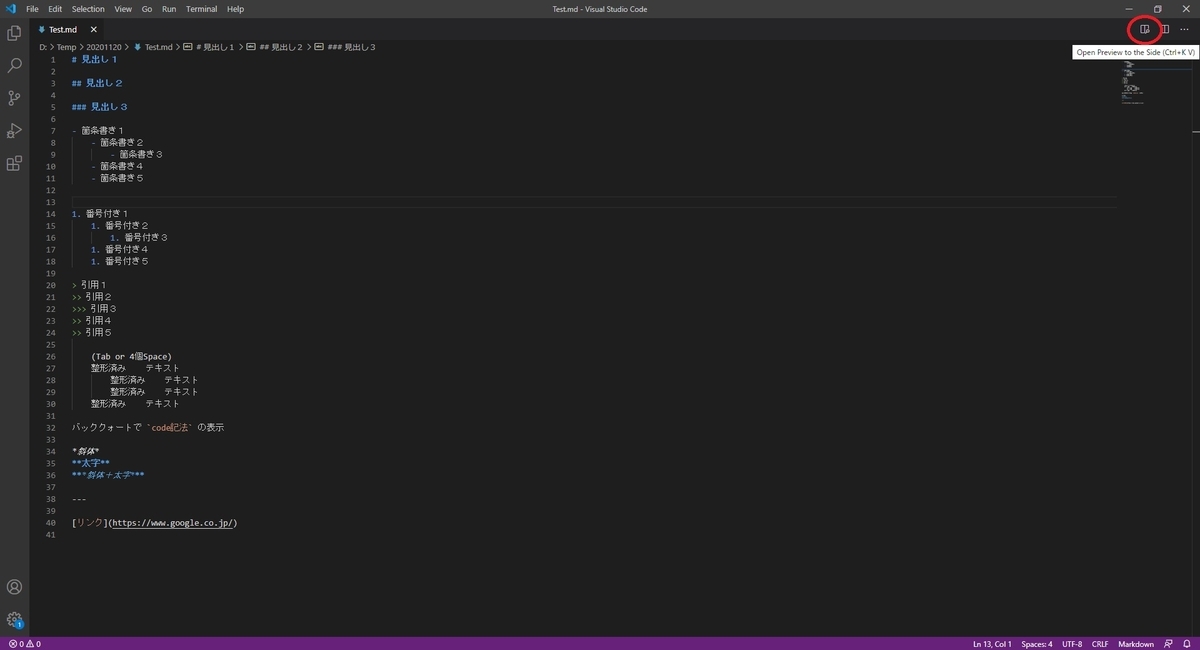Open the Run menu
Viewport: 1200px width, 650px height.
169,9
